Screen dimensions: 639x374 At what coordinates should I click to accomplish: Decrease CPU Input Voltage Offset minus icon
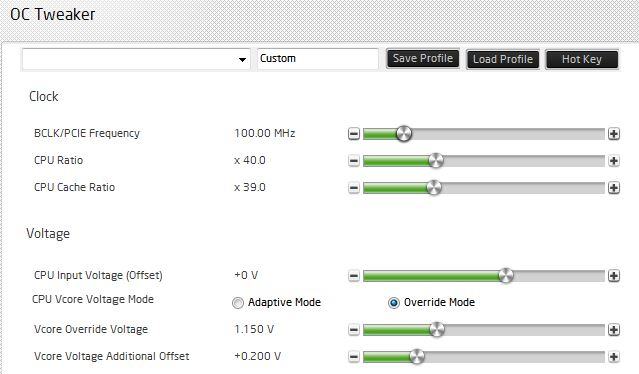354,276
